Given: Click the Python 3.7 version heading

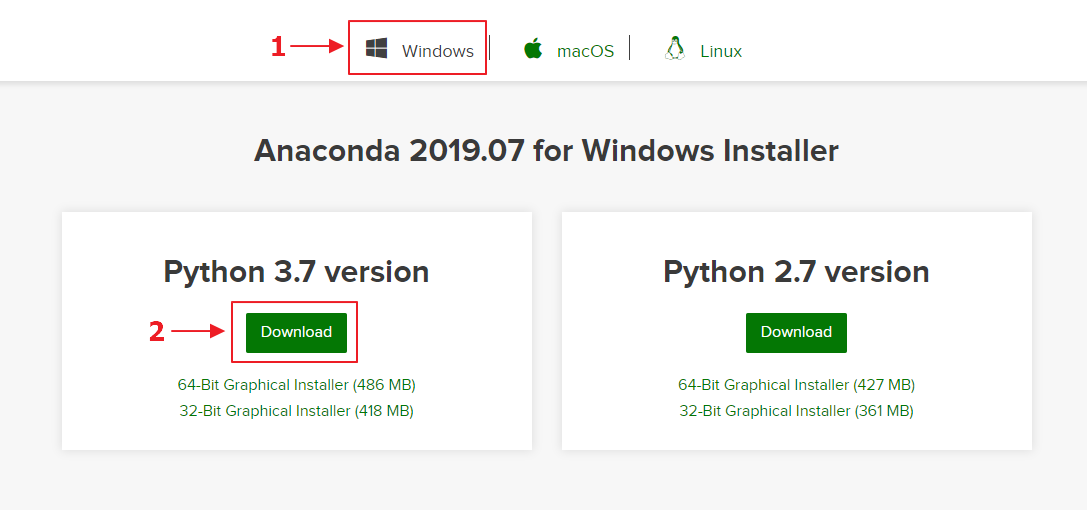Looking at the screenshot, I should [x=297, y=272].
